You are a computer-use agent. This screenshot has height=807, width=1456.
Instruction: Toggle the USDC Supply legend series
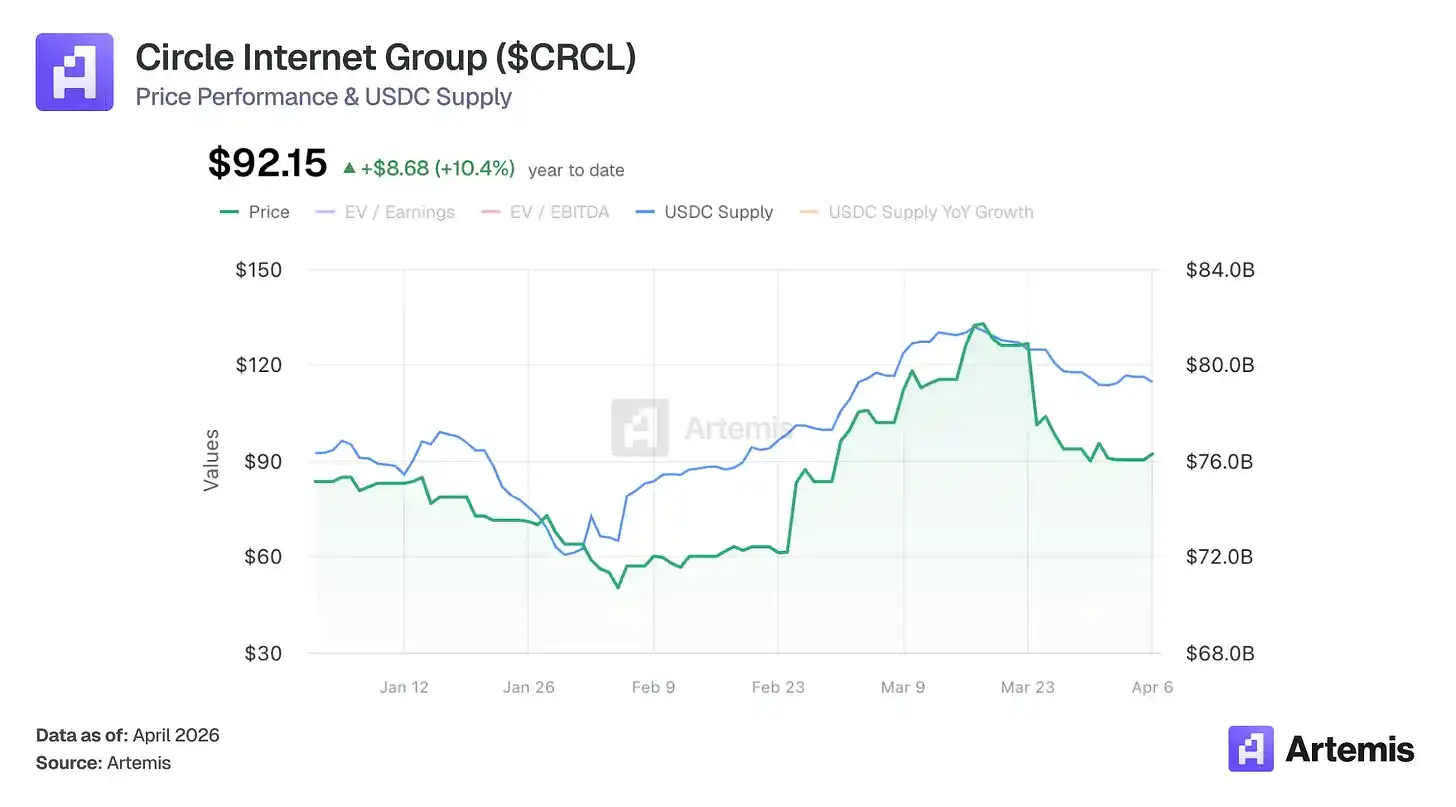coord(718,212)
